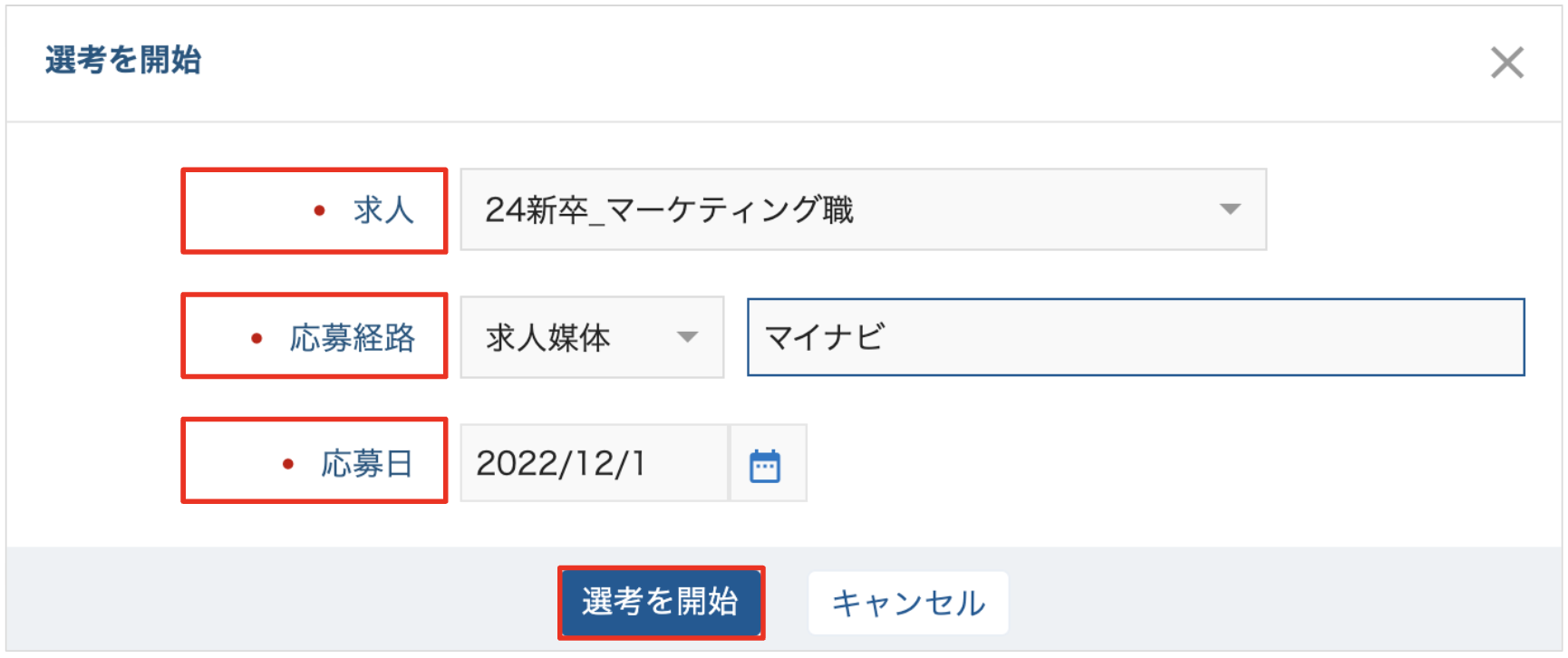Click the blank header area right of the title
Screen dimensions: 1568x658
coord(816,62)
